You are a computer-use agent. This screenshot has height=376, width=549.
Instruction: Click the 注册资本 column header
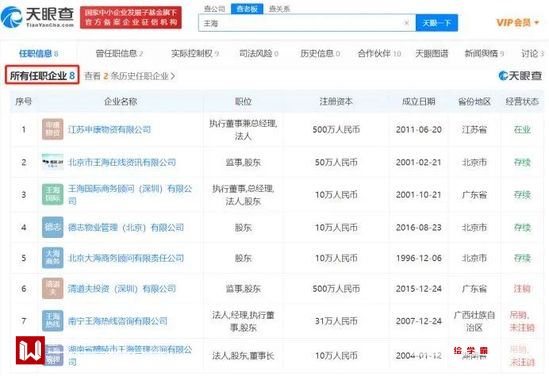tap(336, 102)
